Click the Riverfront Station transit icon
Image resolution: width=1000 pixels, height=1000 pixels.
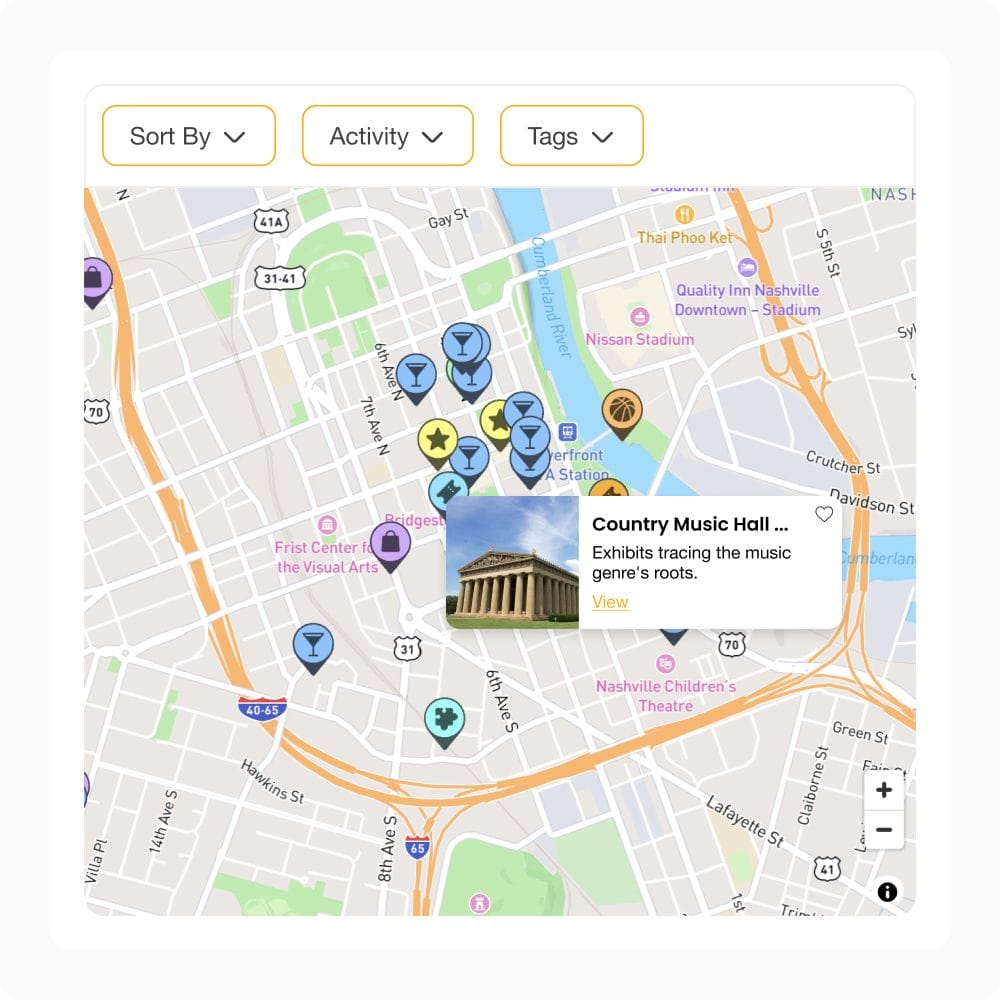point(568,432)
